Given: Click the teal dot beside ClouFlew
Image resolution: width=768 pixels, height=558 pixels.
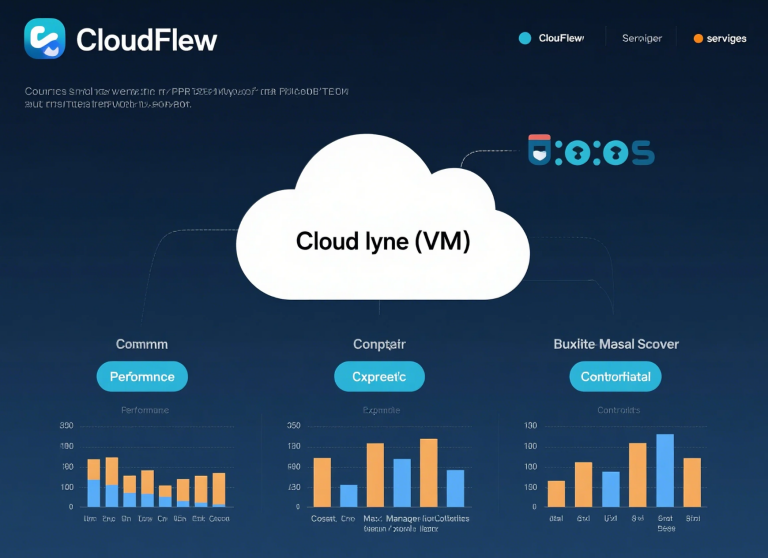Looking at the screenshot, I should 524,38.
